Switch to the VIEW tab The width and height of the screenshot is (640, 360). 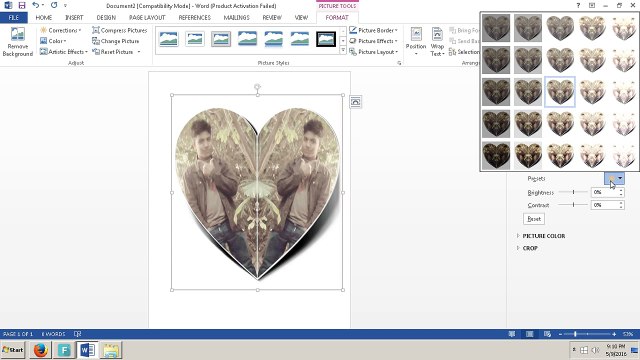point(301,18)
